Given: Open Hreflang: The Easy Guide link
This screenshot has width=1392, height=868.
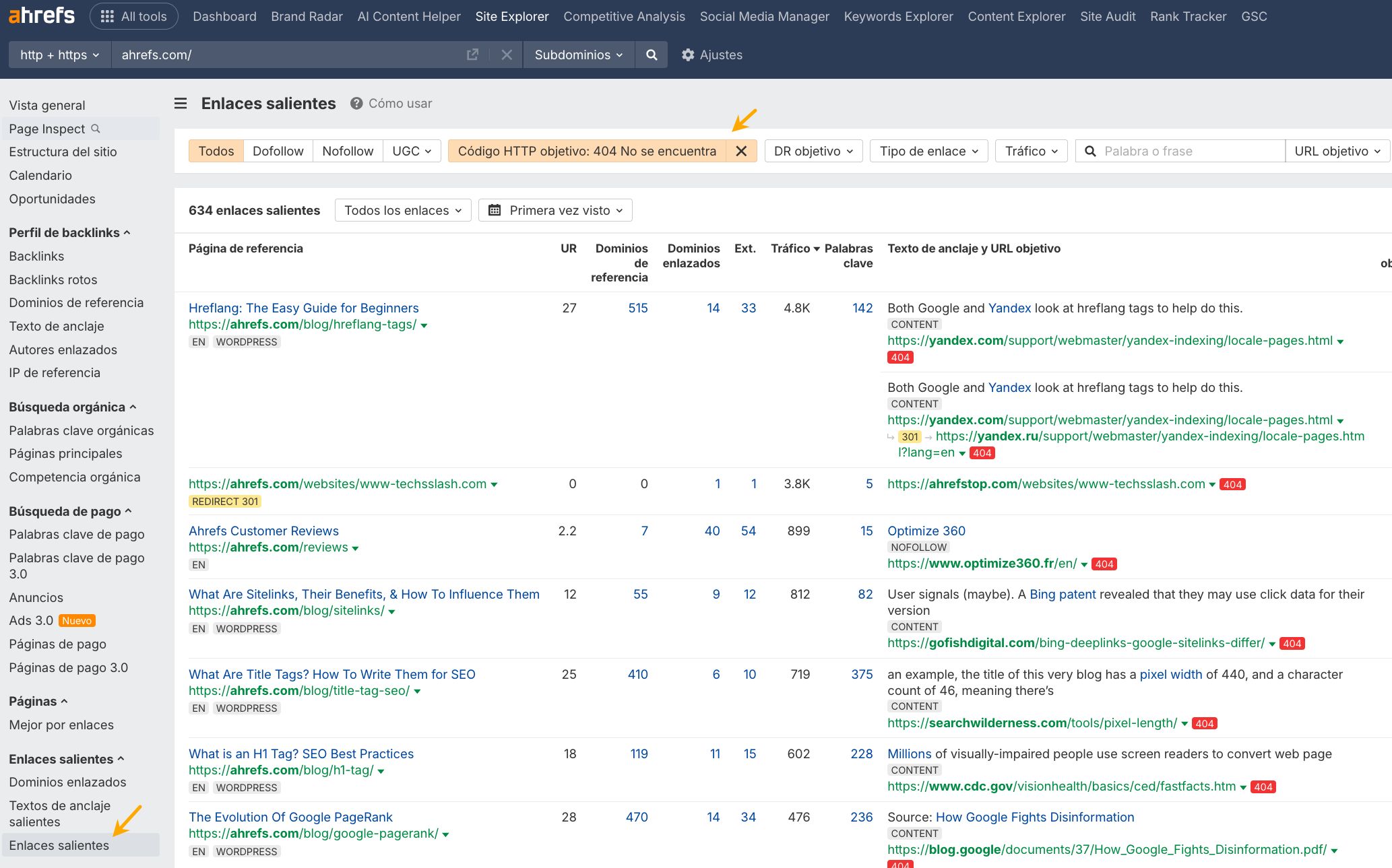Looking at the screenshot, I should [303, 308].
